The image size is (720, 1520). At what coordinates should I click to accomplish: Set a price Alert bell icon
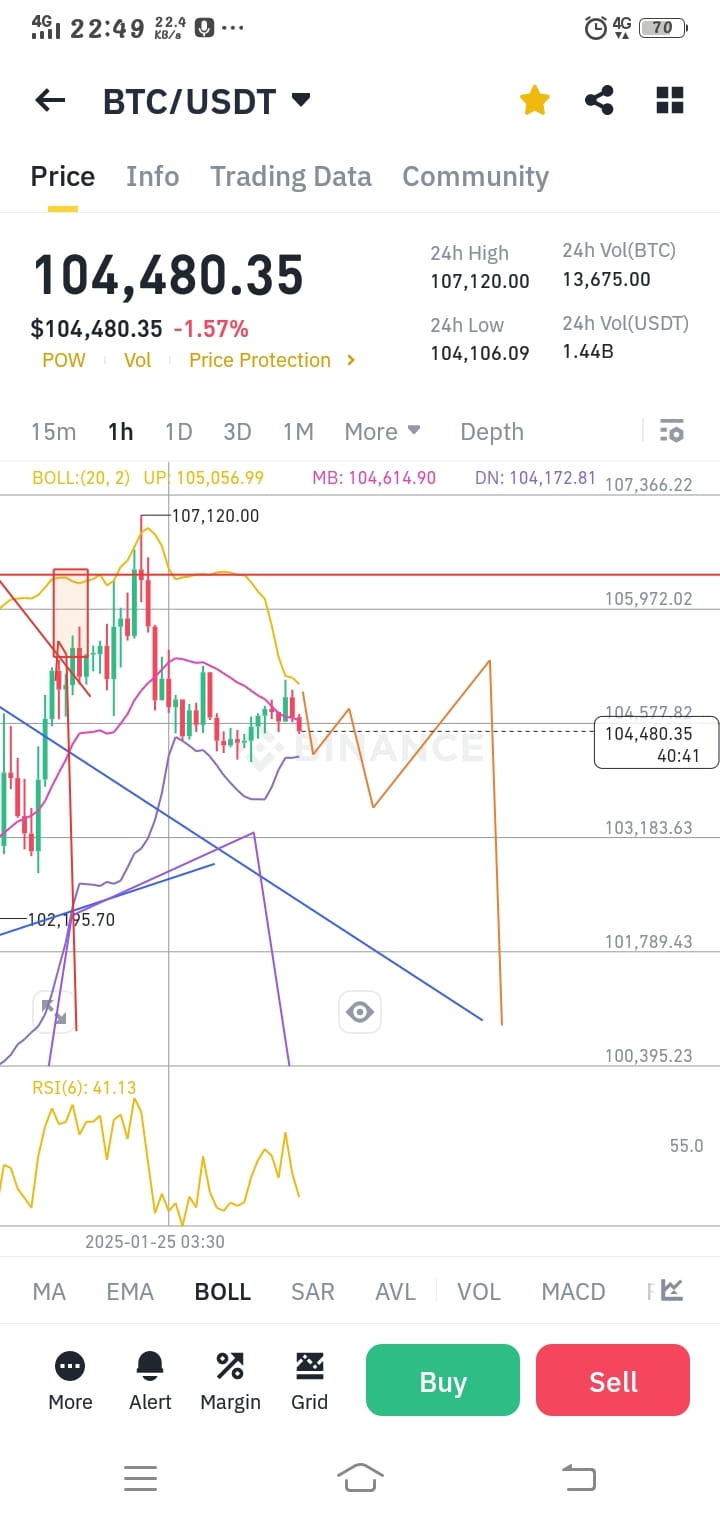pyautogui.click(x=150, y=1381)
